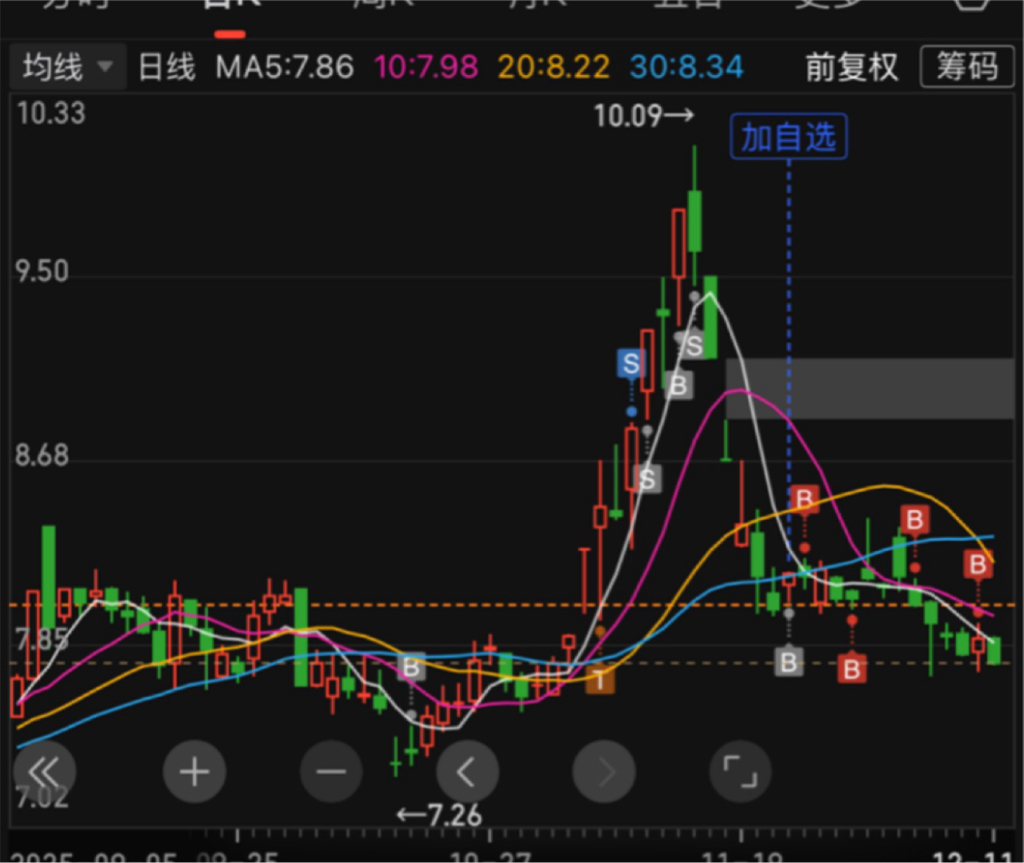Click the 8.68 price axis label
This screenshot has height=863, width=1024.
click(42, 455)
